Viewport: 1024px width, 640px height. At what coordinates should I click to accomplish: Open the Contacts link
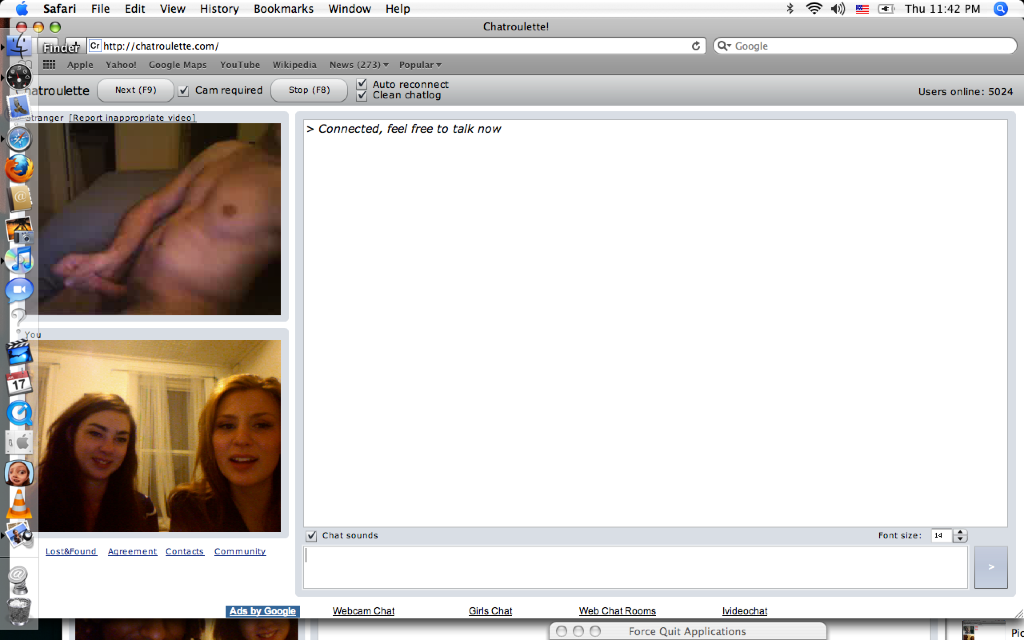pyautogui.click(x=185, y=552)
